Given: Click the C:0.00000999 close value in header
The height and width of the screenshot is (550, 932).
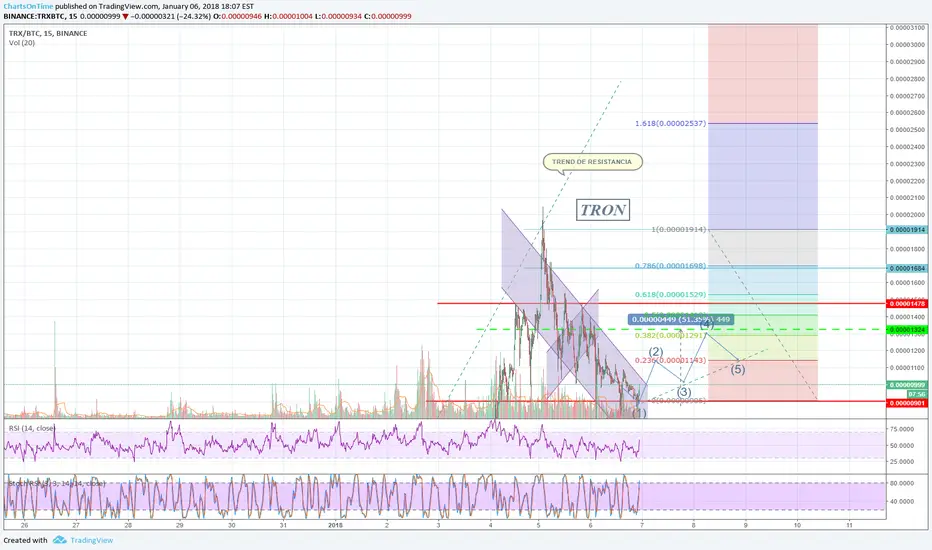Looking at the screenshot, I should (388, 17).
